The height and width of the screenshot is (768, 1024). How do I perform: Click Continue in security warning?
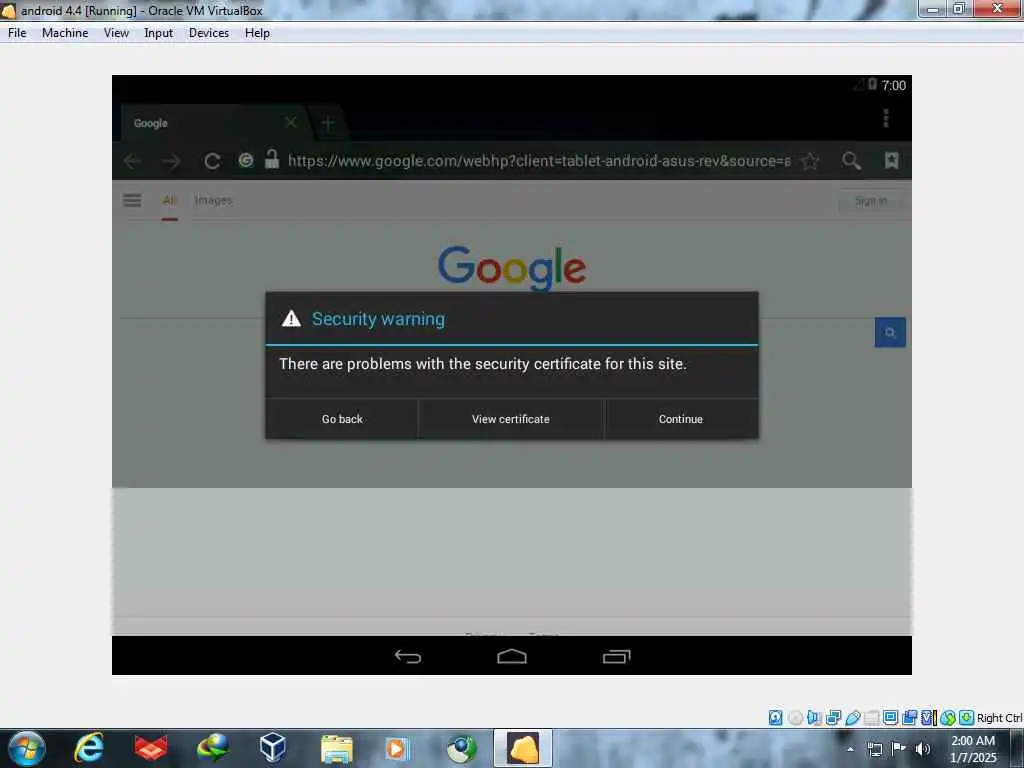pyautogui.click(x=680, y=419)
